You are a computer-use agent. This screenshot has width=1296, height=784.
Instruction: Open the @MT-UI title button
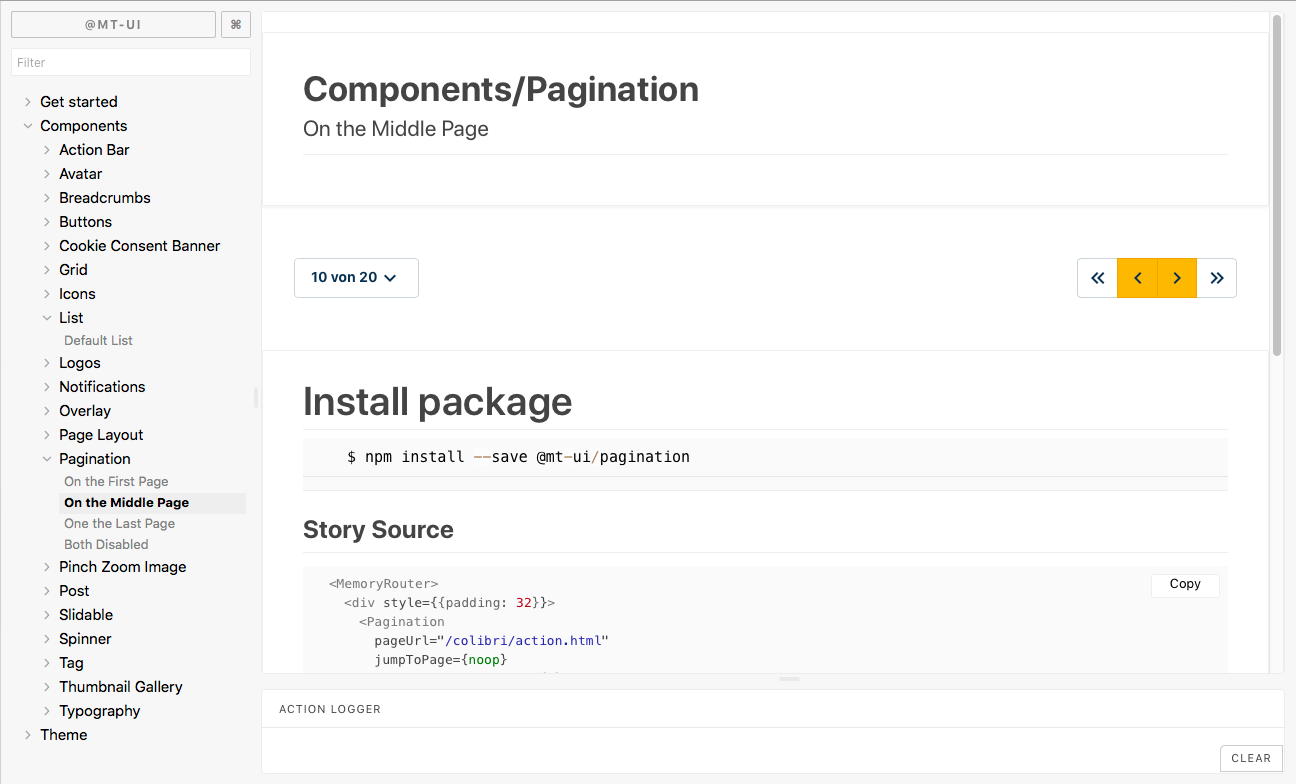pos(113,25)
